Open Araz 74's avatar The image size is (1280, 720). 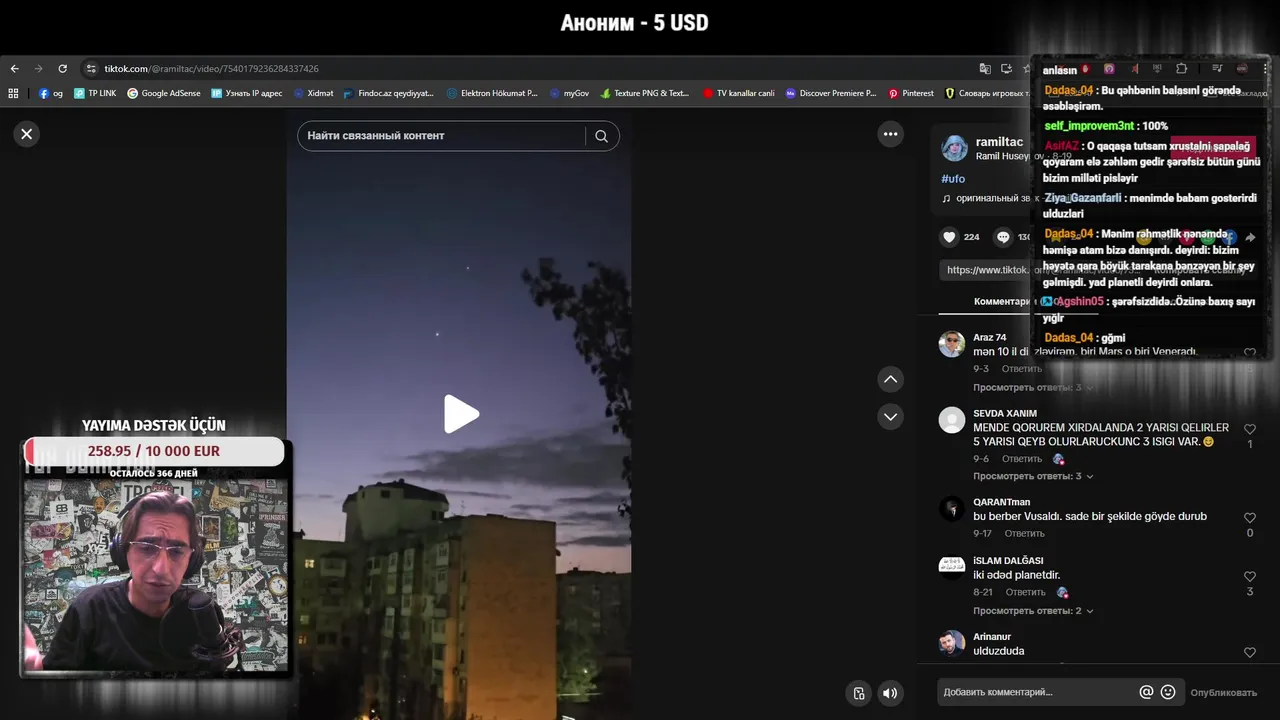coord(952,344)
